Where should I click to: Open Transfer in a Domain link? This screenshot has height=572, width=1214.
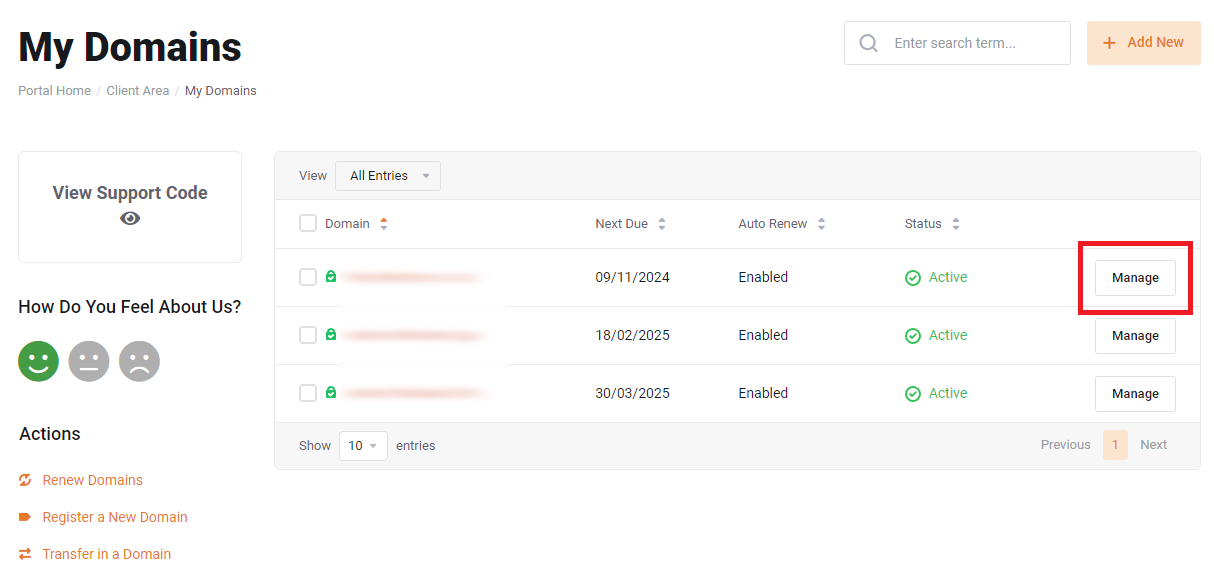pyautogui.click(x=107, y=554)
